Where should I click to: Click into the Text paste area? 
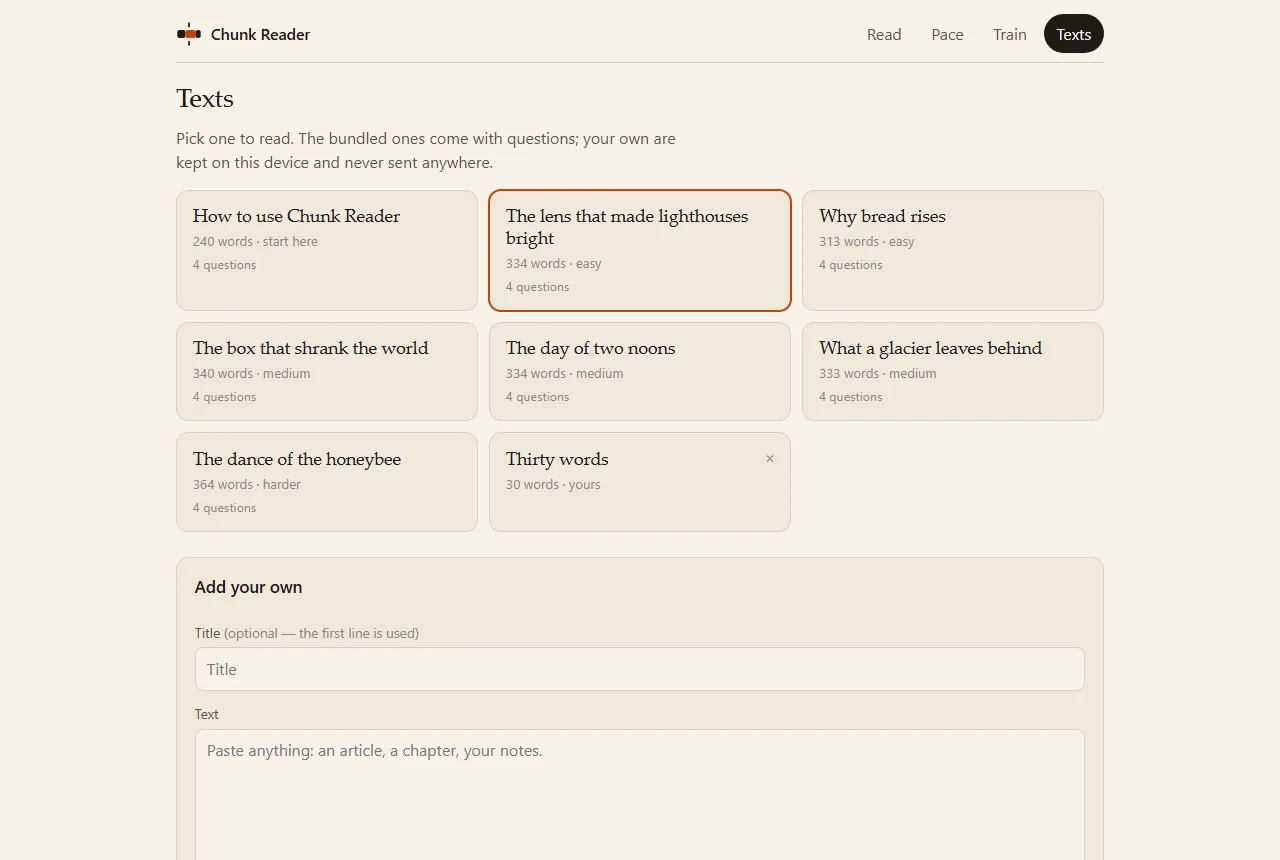coord(640,795)
